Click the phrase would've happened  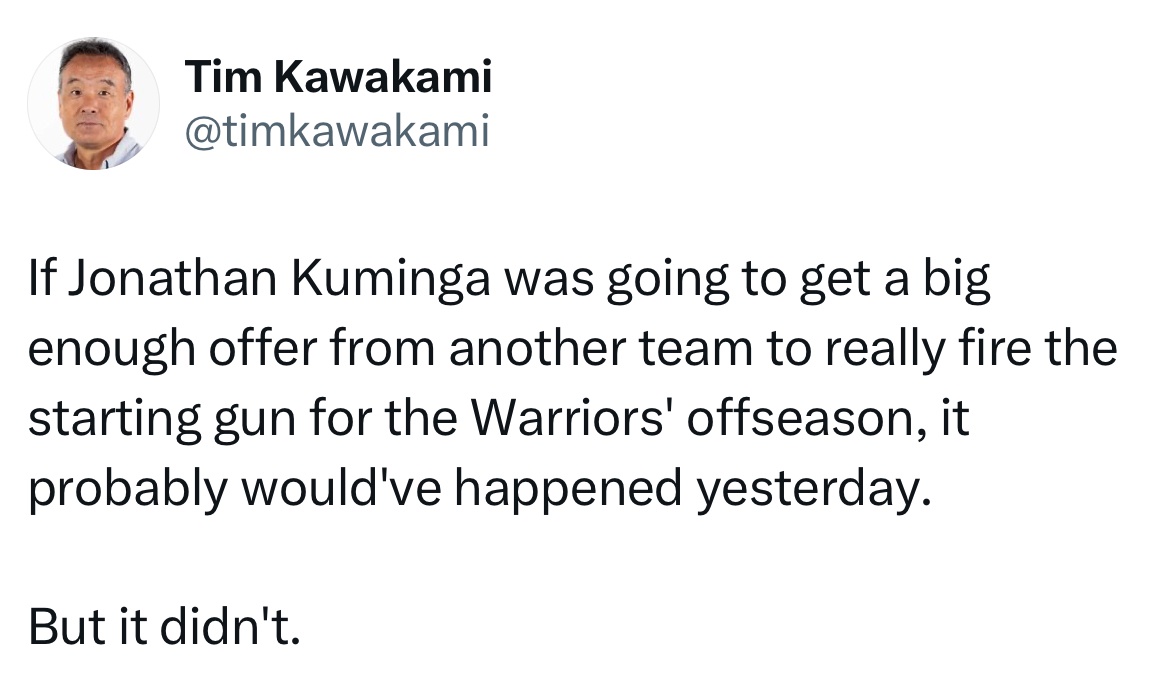coord(461,490)
